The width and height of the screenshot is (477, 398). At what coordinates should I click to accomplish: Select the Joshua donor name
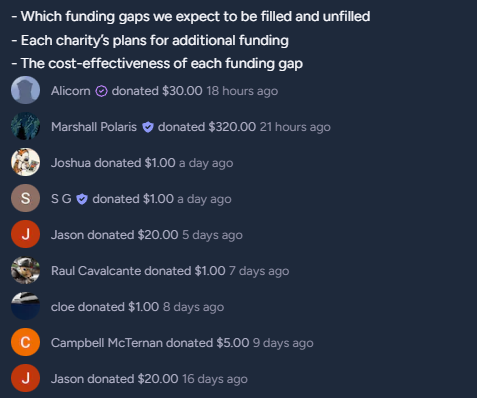71,163
